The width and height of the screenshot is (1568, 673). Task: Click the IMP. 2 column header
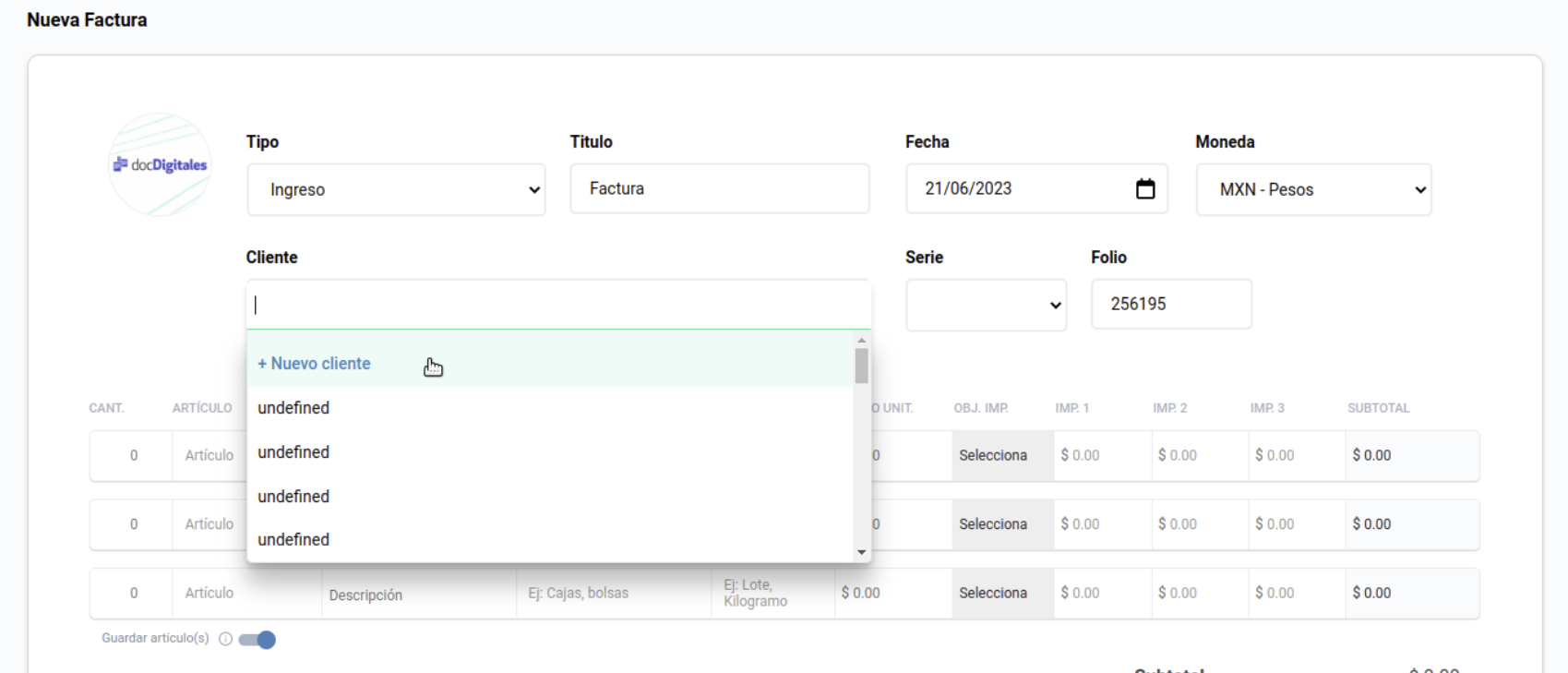point(1169,408)
